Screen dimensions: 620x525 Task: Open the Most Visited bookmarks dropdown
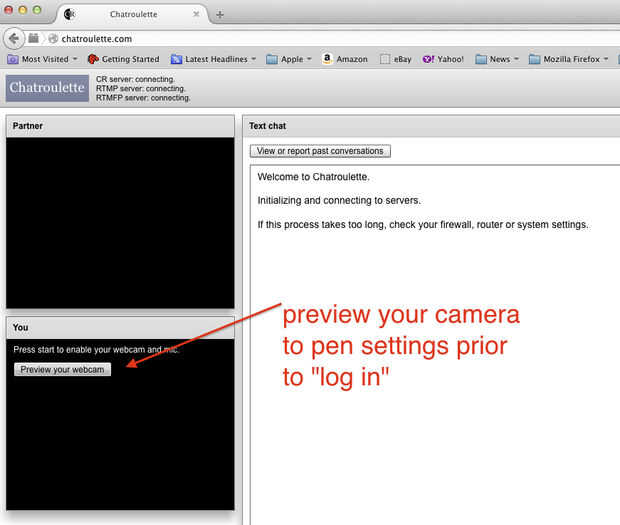coord(43,59)
